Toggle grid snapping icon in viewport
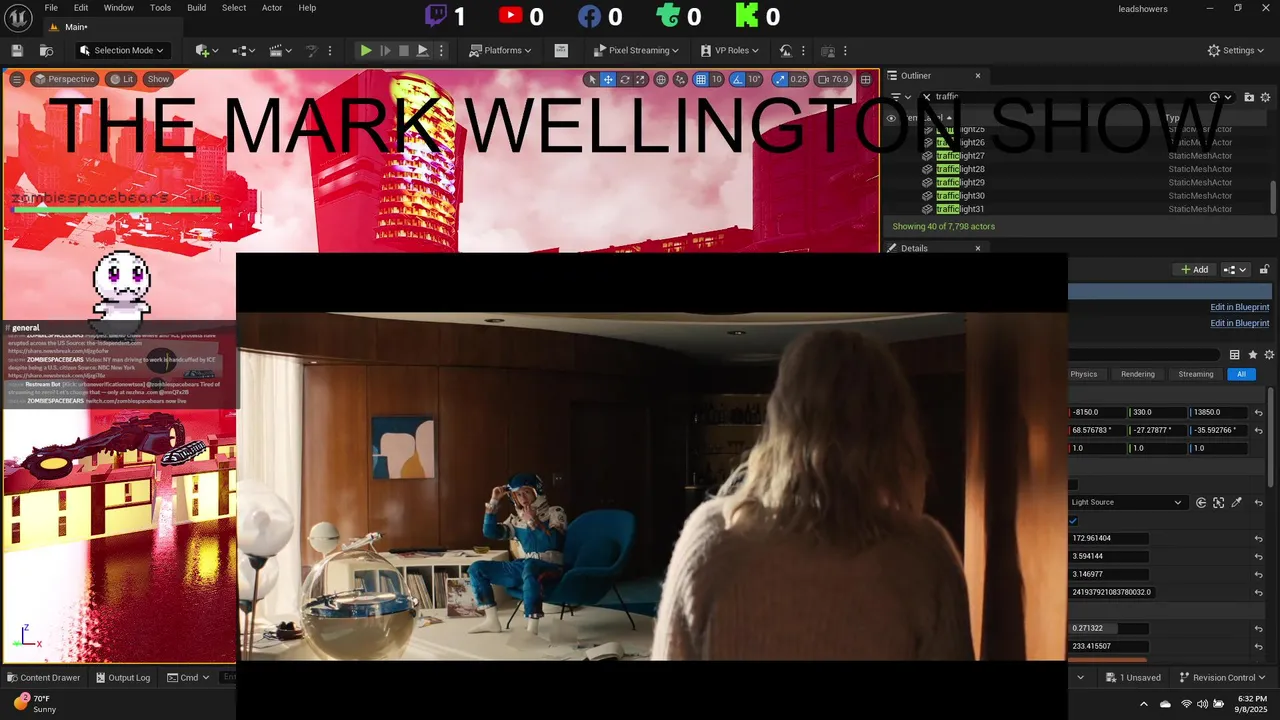 [701, 79]
